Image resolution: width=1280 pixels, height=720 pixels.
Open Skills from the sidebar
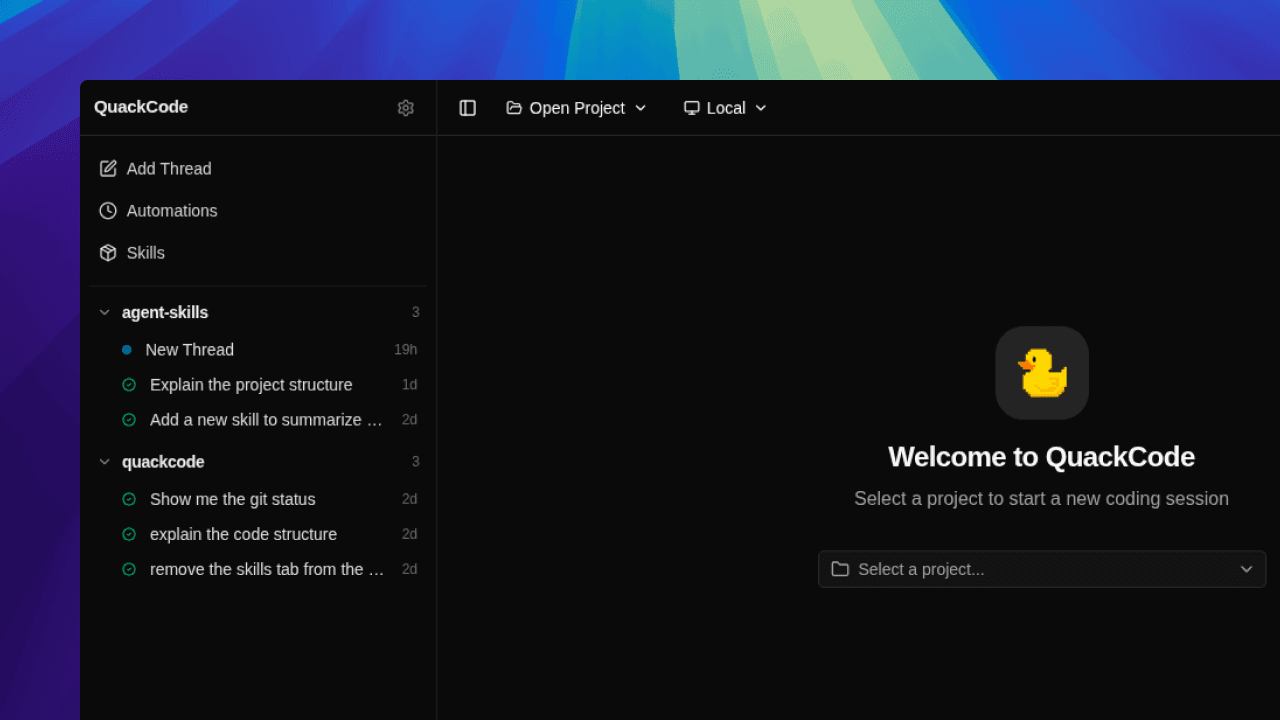pyautogui.click(x=145, y=253)
